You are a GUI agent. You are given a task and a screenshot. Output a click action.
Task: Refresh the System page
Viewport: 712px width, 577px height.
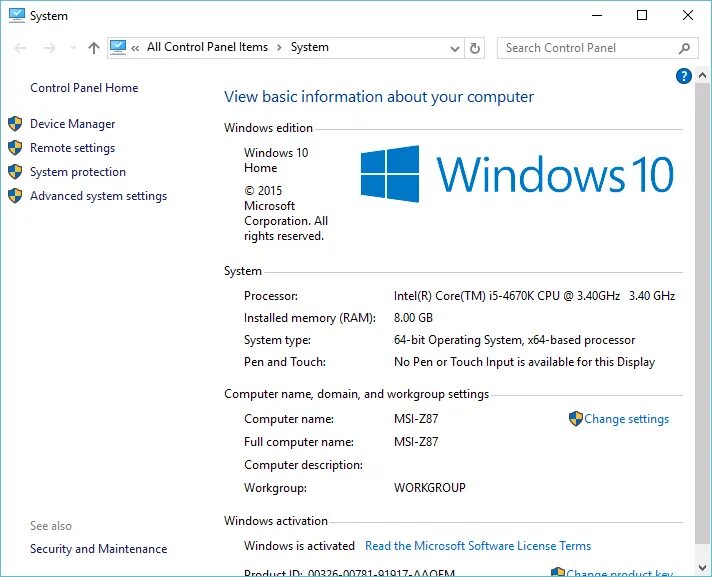tap(475, 48)
